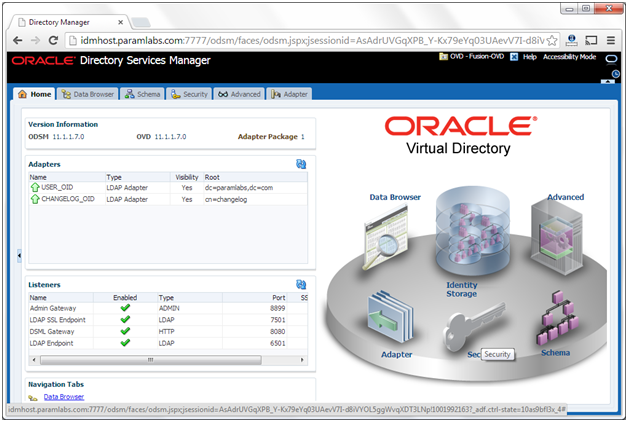Click the cast screen icon in toolbar
The height and width of the screenshot is (422, 628).
[591, 40]
